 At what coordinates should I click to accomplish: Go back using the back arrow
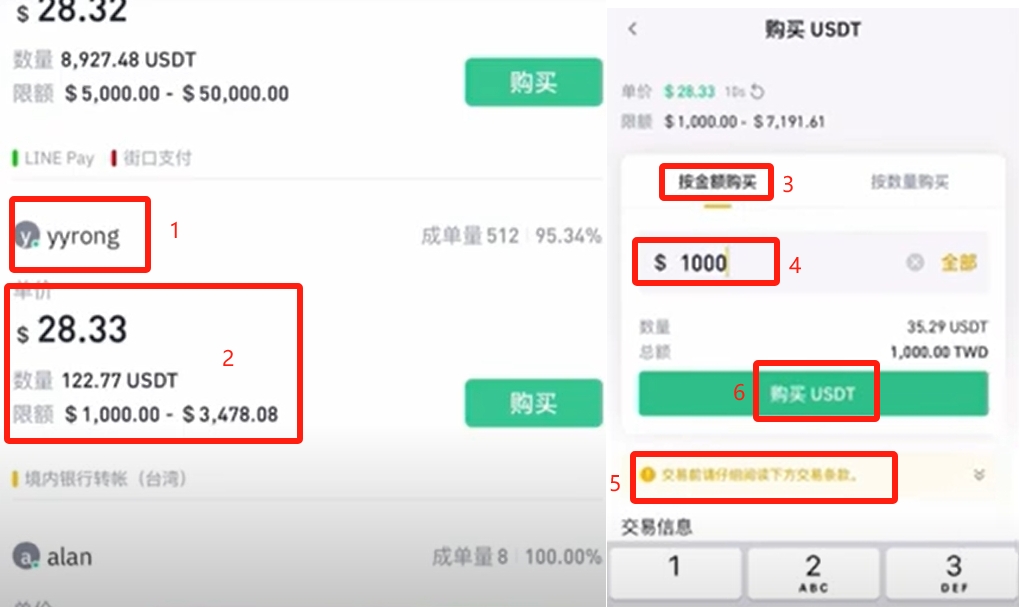pos(632,29)
